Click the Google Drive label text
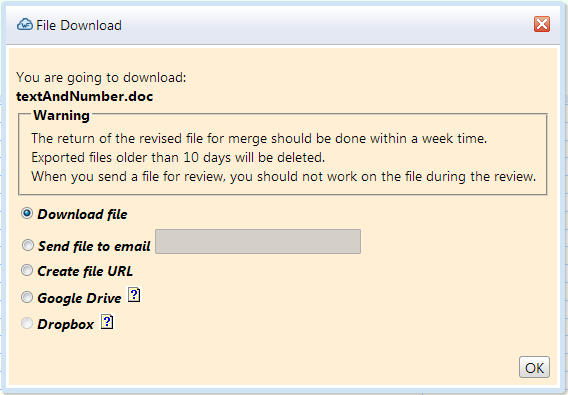This screenshot has width=568, height=395. (79, 298)
